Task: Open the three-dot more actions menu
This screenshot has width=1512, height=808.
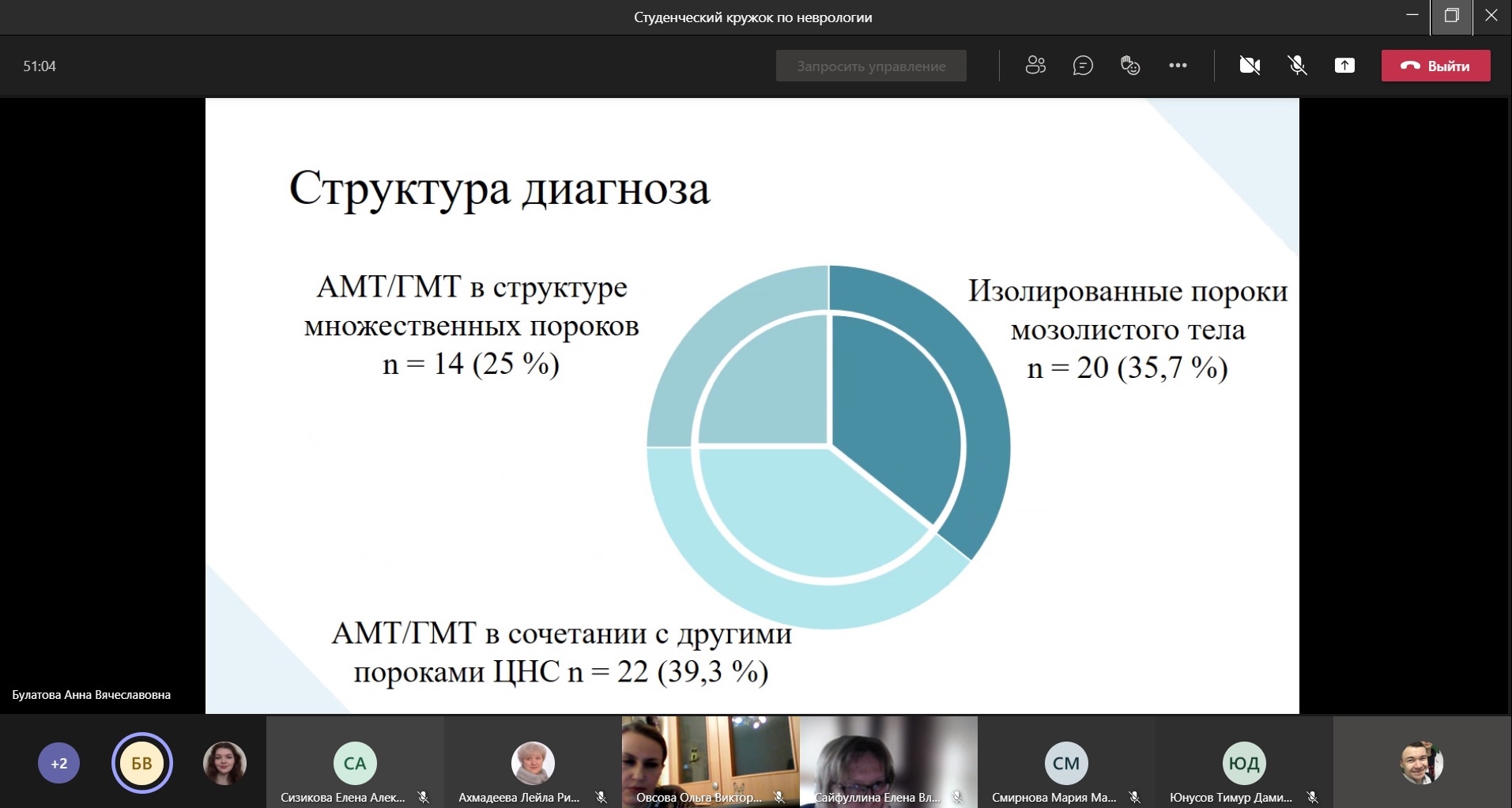Action: pos(1178,66)
